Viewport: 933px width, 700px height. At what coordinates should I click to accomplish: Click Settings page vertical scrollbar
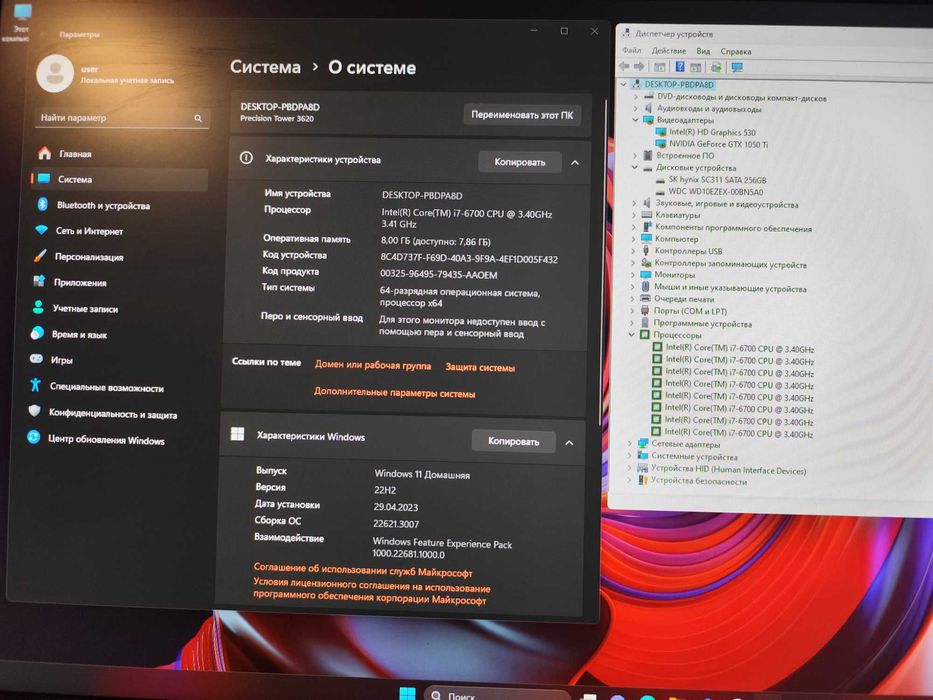click(x=603, y=262)
